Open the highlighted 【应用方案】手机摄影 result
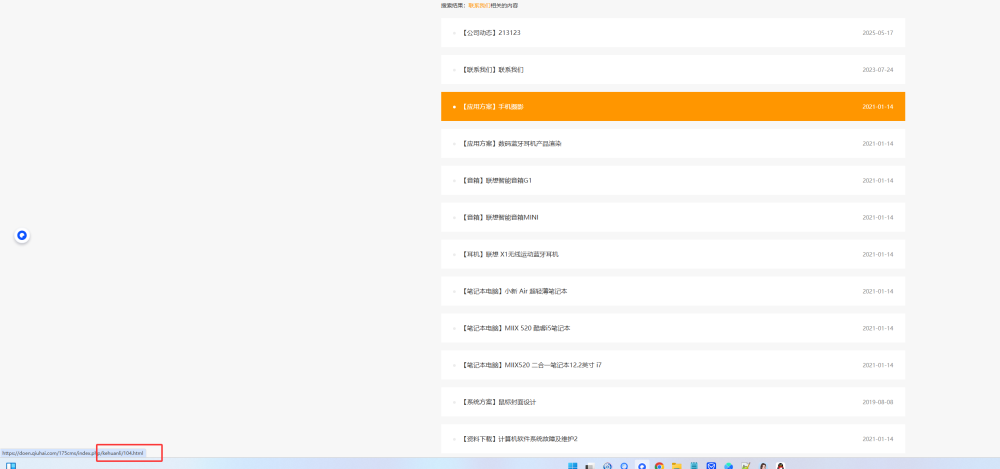The image size is (1000, 469). click(x=673, y=107)
